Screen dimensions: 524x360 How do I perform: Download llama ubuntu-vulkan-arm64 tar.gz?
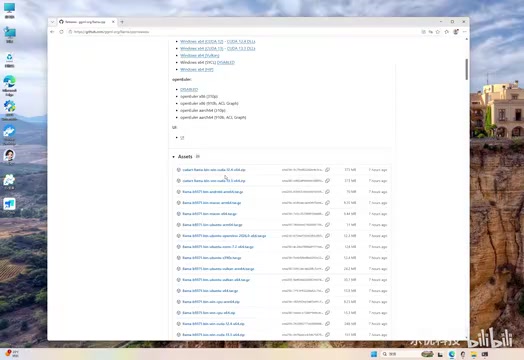[x=219, y=269]
